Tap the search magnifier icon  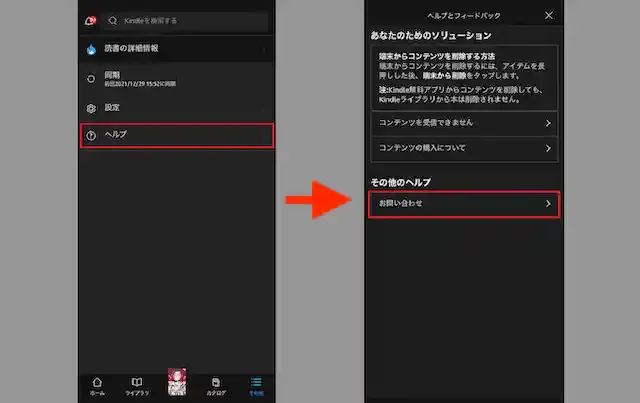pyautogui.click(x=113, y=20)
